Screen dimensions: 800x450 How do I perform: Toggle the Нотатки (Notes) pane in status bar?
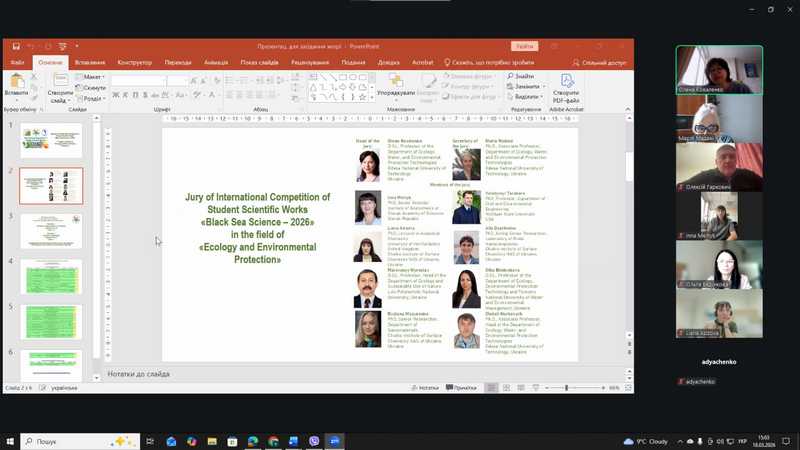[x=425, y=388]
